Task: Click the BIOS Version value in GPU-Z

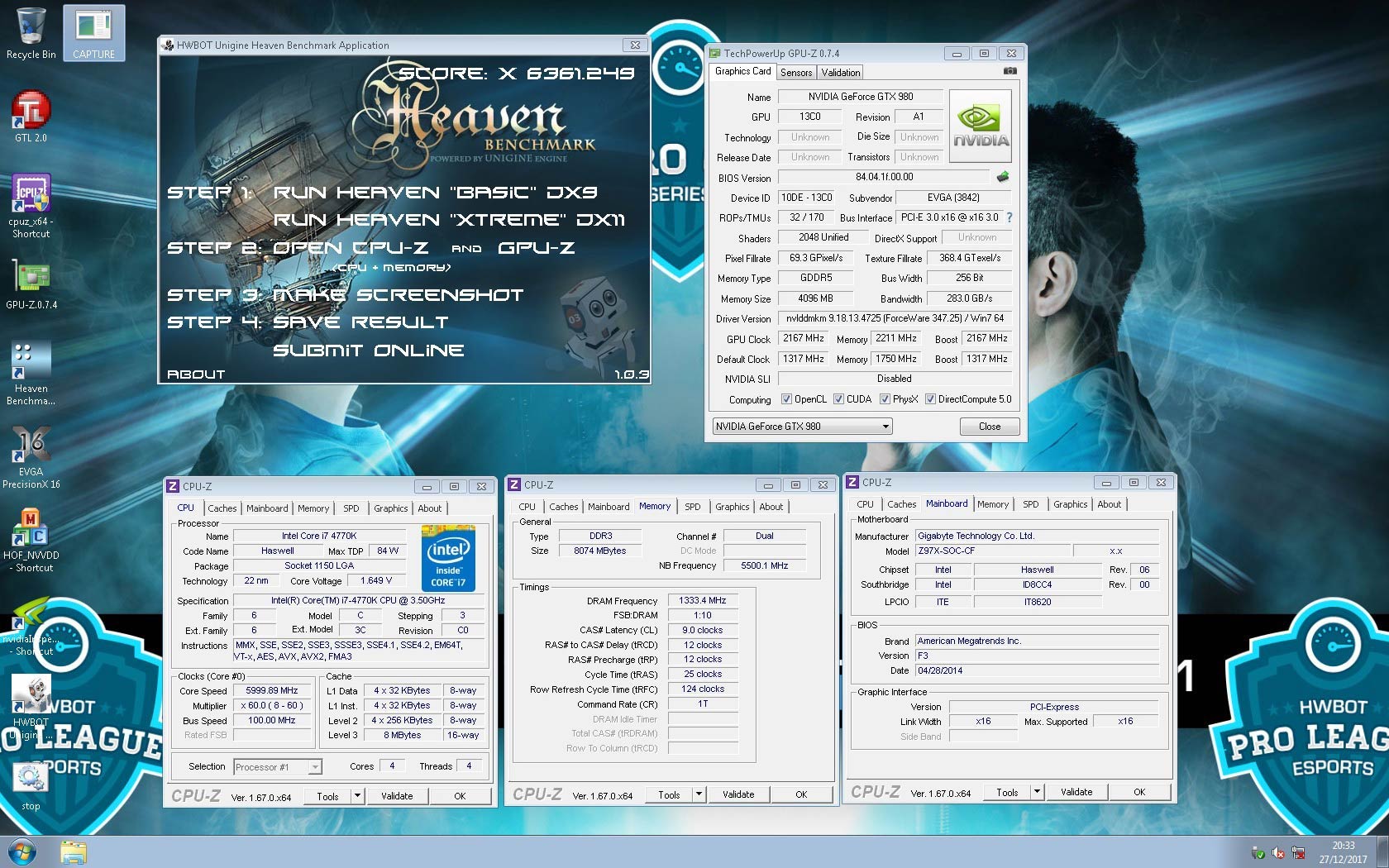Action: pyautogui.click(x=884, y=177)
